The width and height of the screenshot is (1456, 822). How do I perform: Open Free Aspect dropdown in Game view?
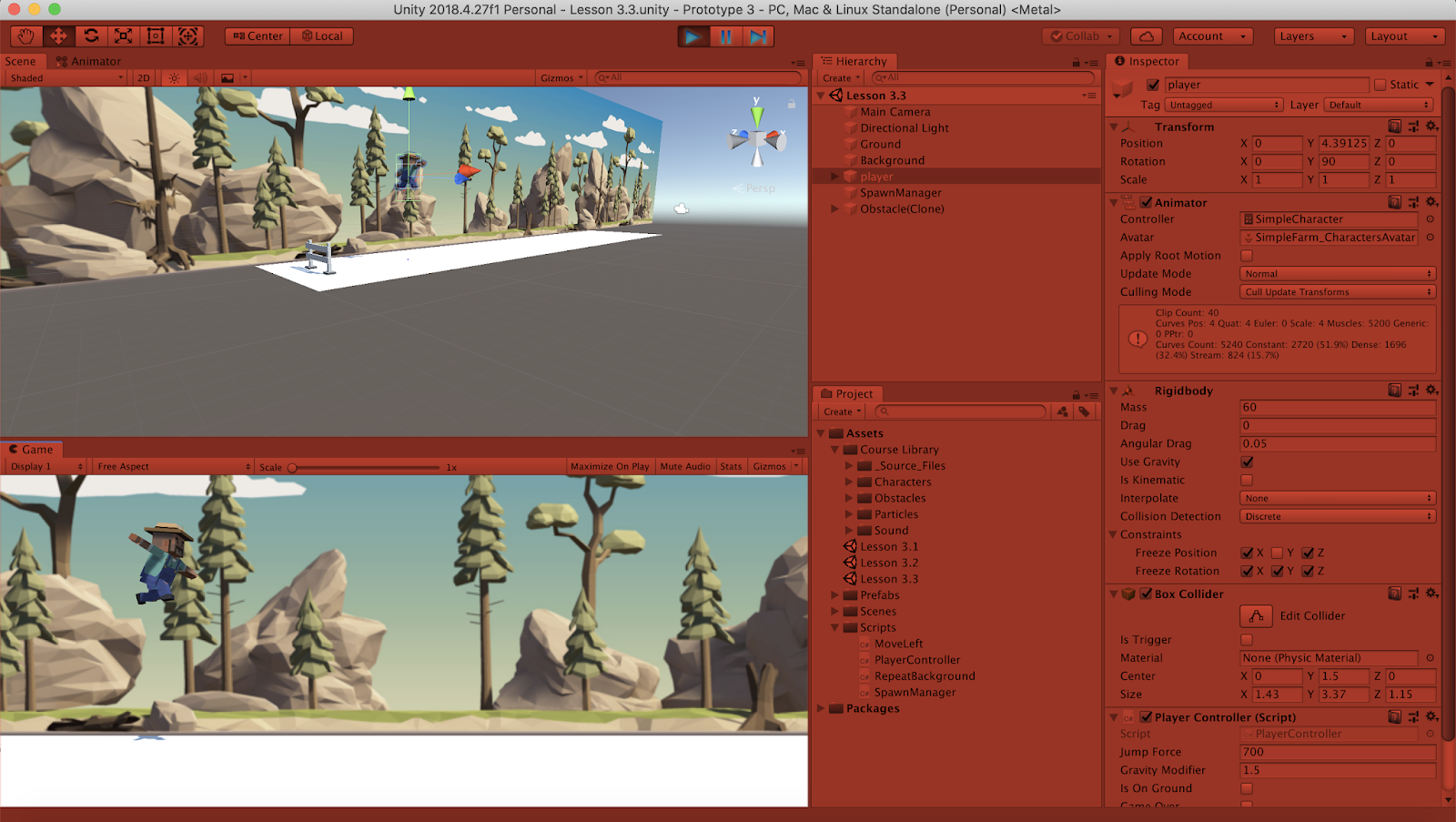click(174, 466)
